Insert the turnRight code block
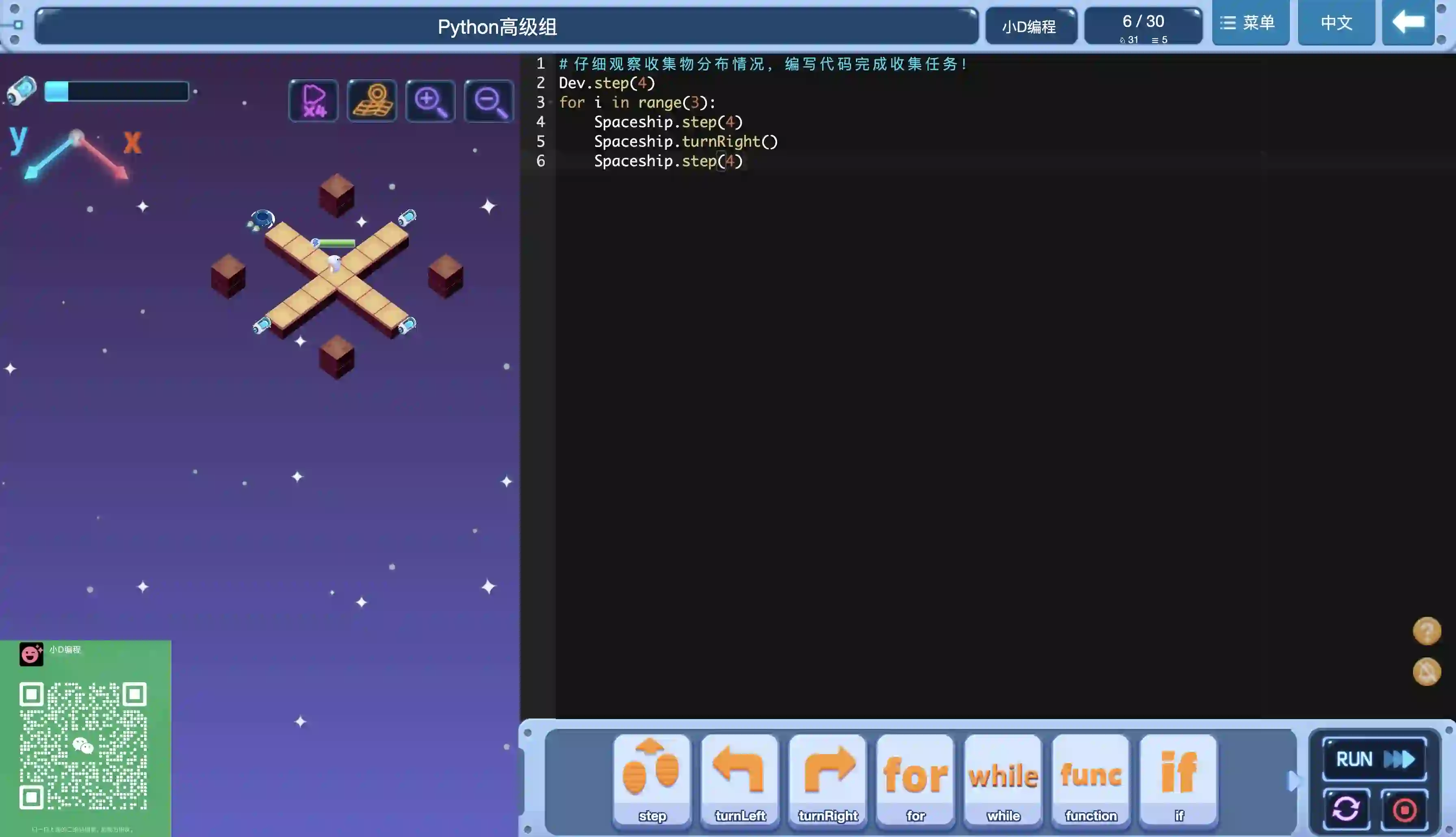 (x=828, y=779)
